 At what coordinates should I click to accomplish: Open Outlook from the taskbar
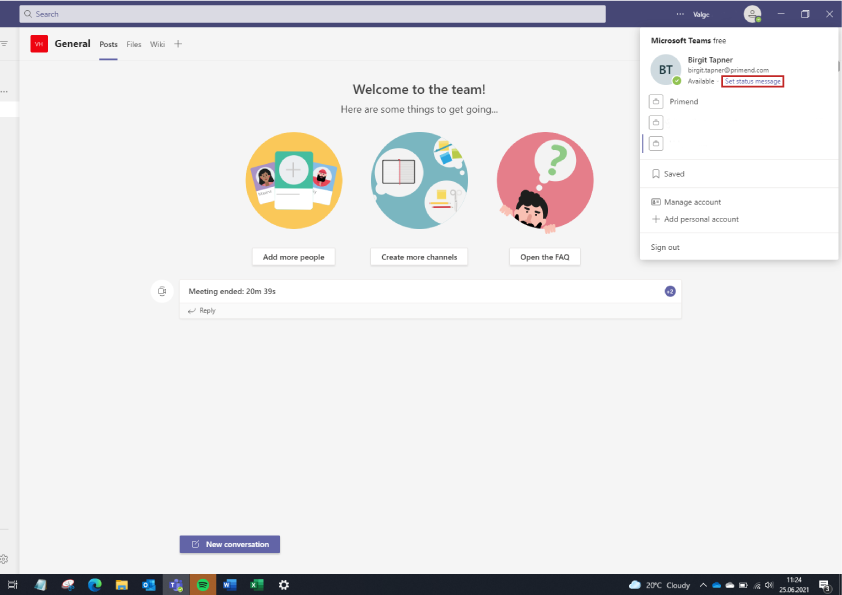tap(149, 585)
